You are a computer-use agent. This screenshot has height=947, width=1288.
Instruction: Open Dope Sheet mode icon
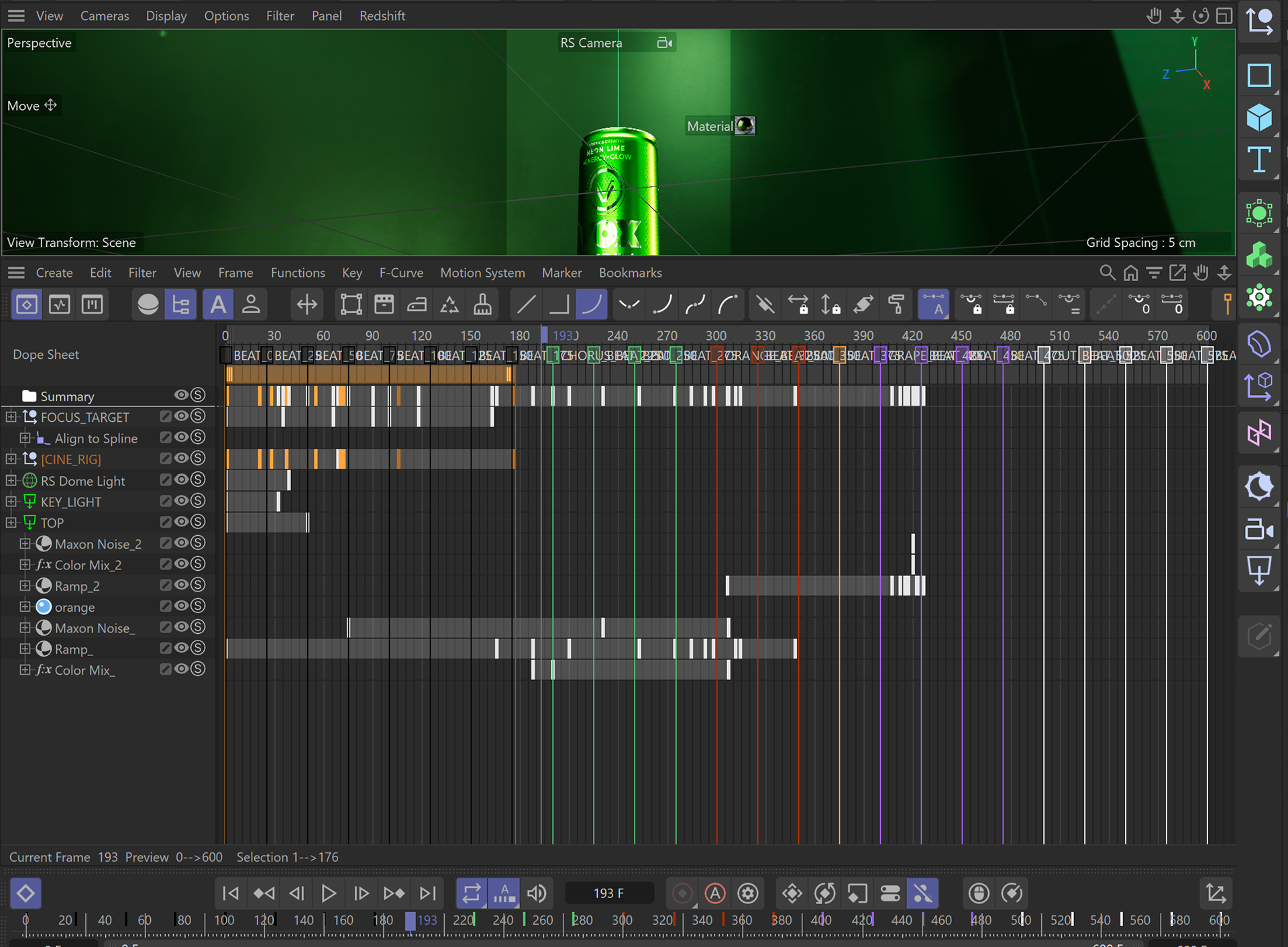(27, 304)
